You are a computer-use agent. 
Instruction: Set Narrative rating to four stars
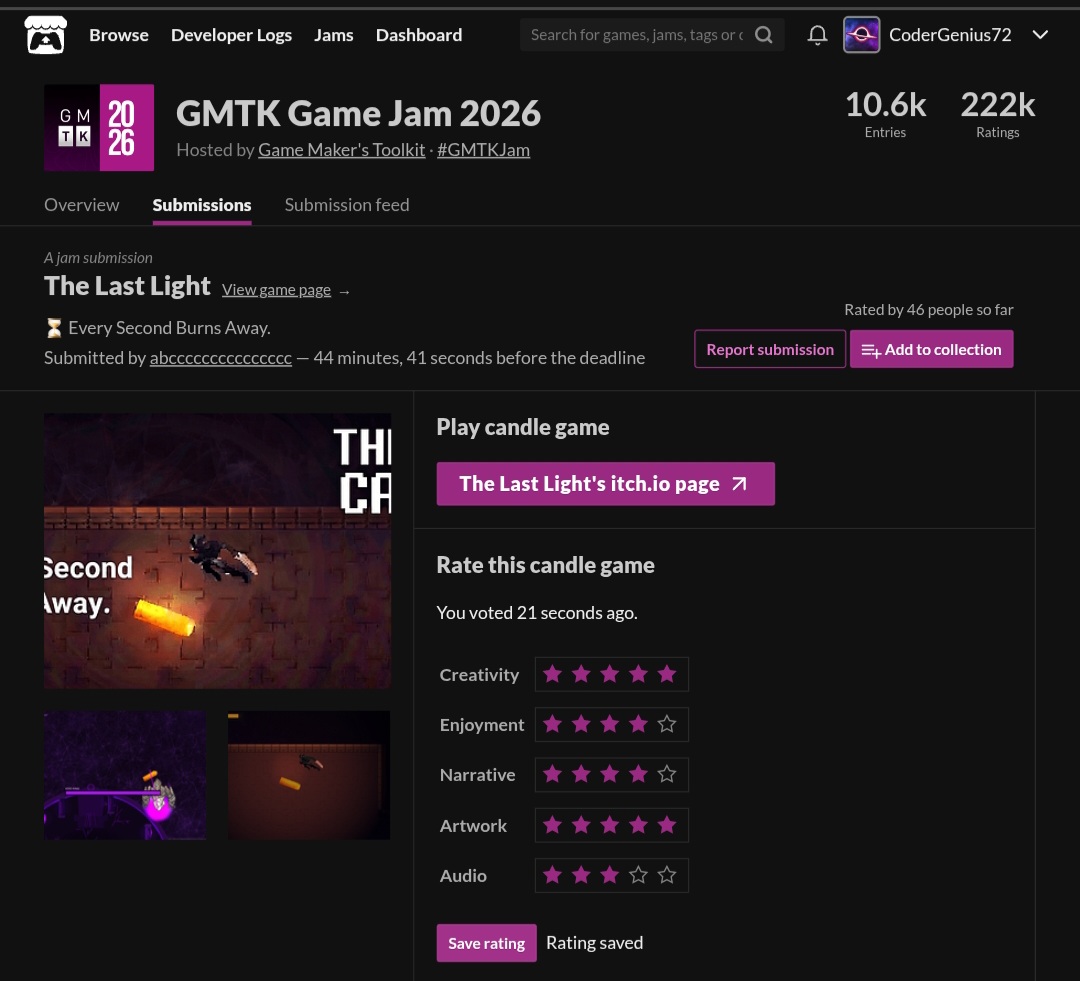pyautogui.click(x=638, y=774)
